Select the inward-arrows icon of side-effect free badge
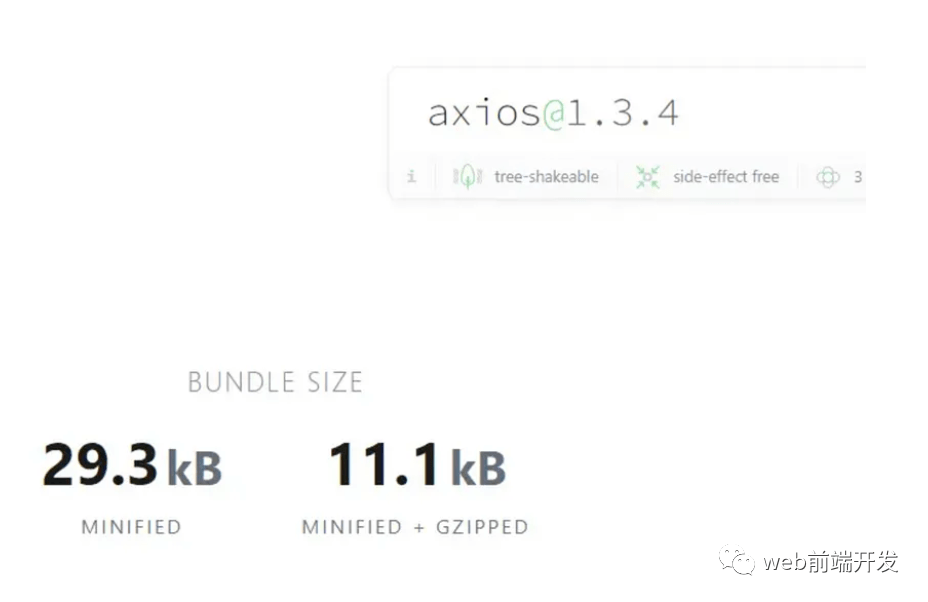This screenshot has width=928, height=602. click(648, 176)
